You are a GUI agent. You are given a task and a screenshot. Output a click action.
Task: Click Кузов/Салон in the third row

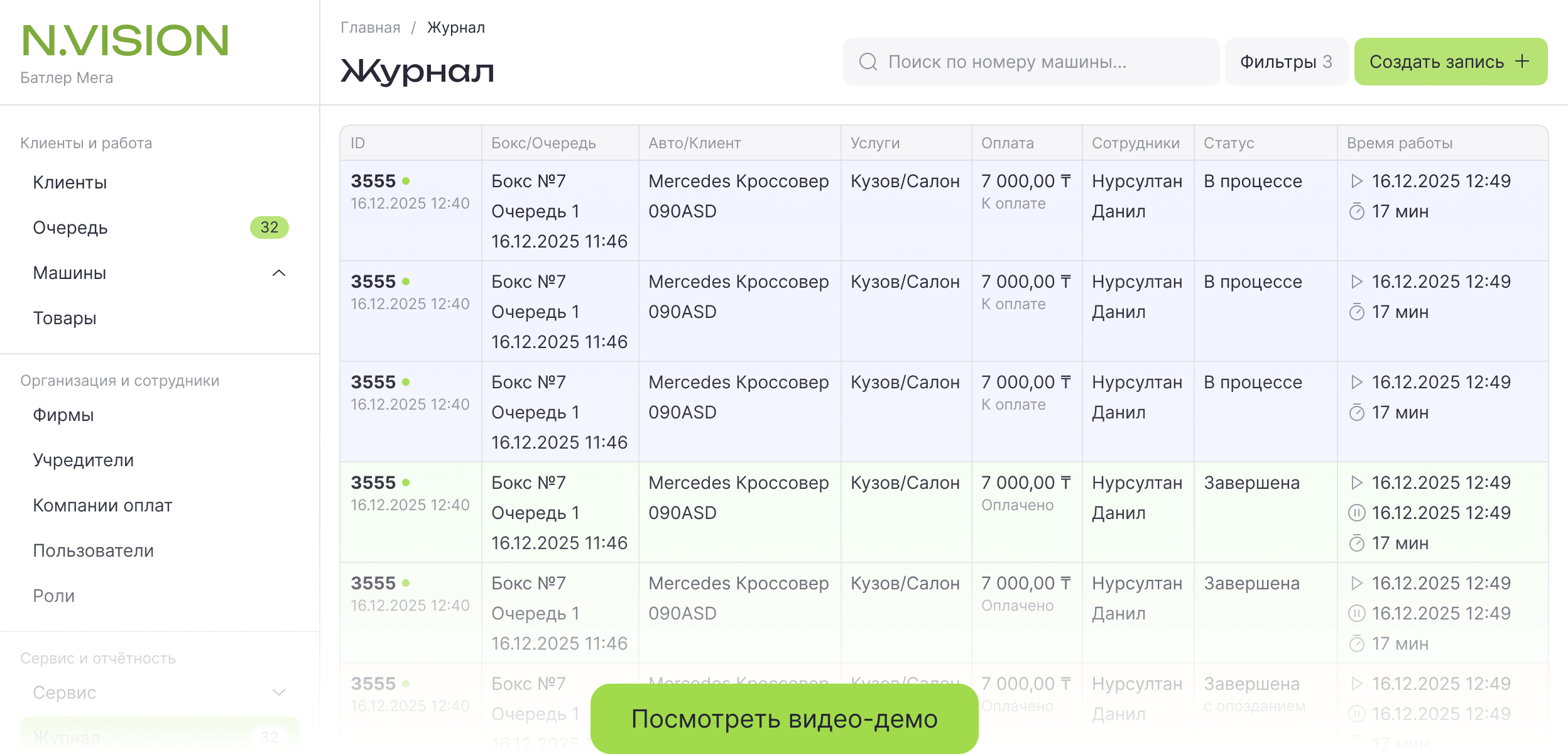tap(905, 382)
